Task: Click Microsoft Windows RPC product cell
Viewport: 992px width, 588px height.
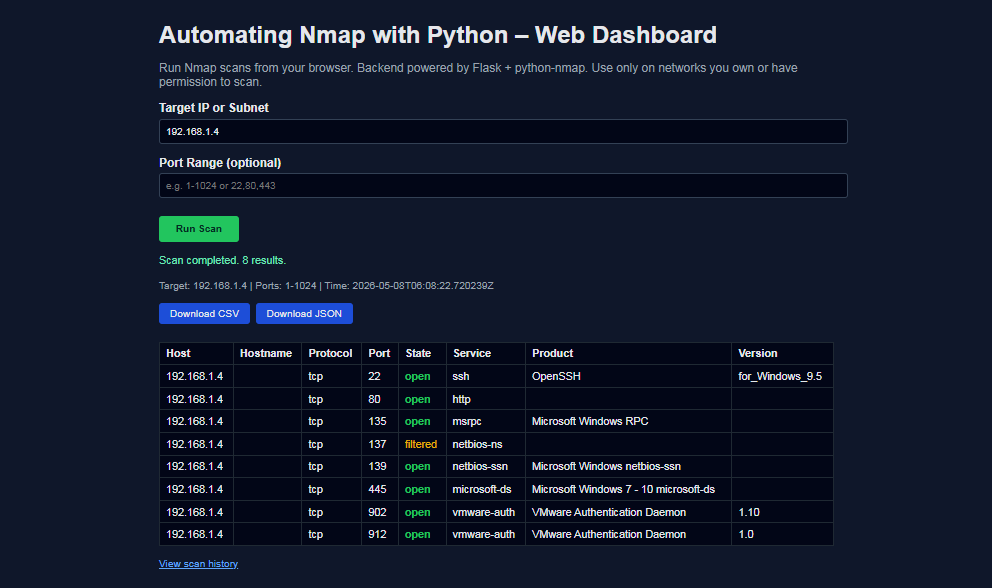Action: coord(628,421)
